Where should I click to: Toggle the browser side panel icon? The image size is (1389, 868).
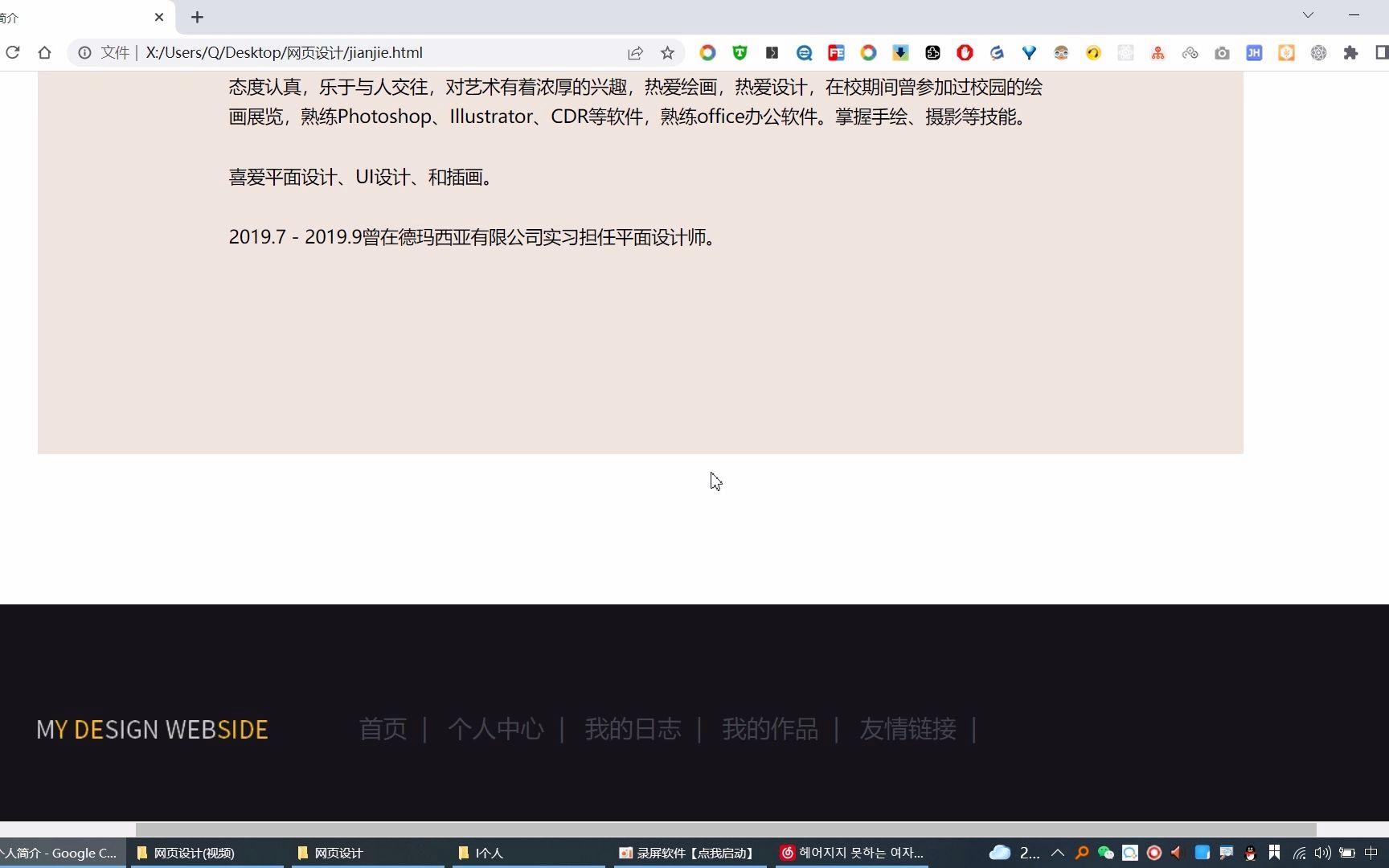(x=1382, y=52)
